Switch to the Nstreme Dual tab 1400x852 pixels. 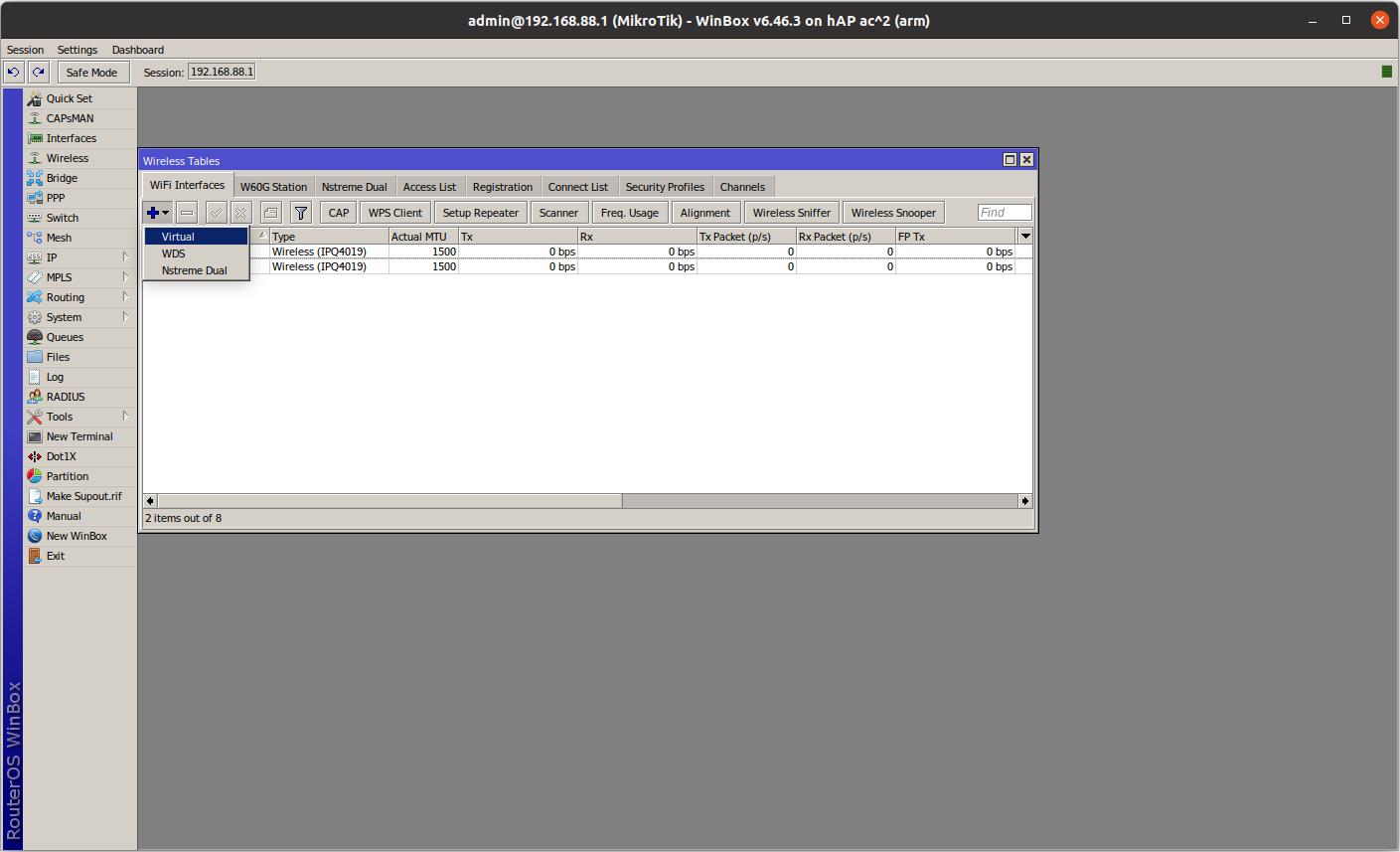coord(354,187)
